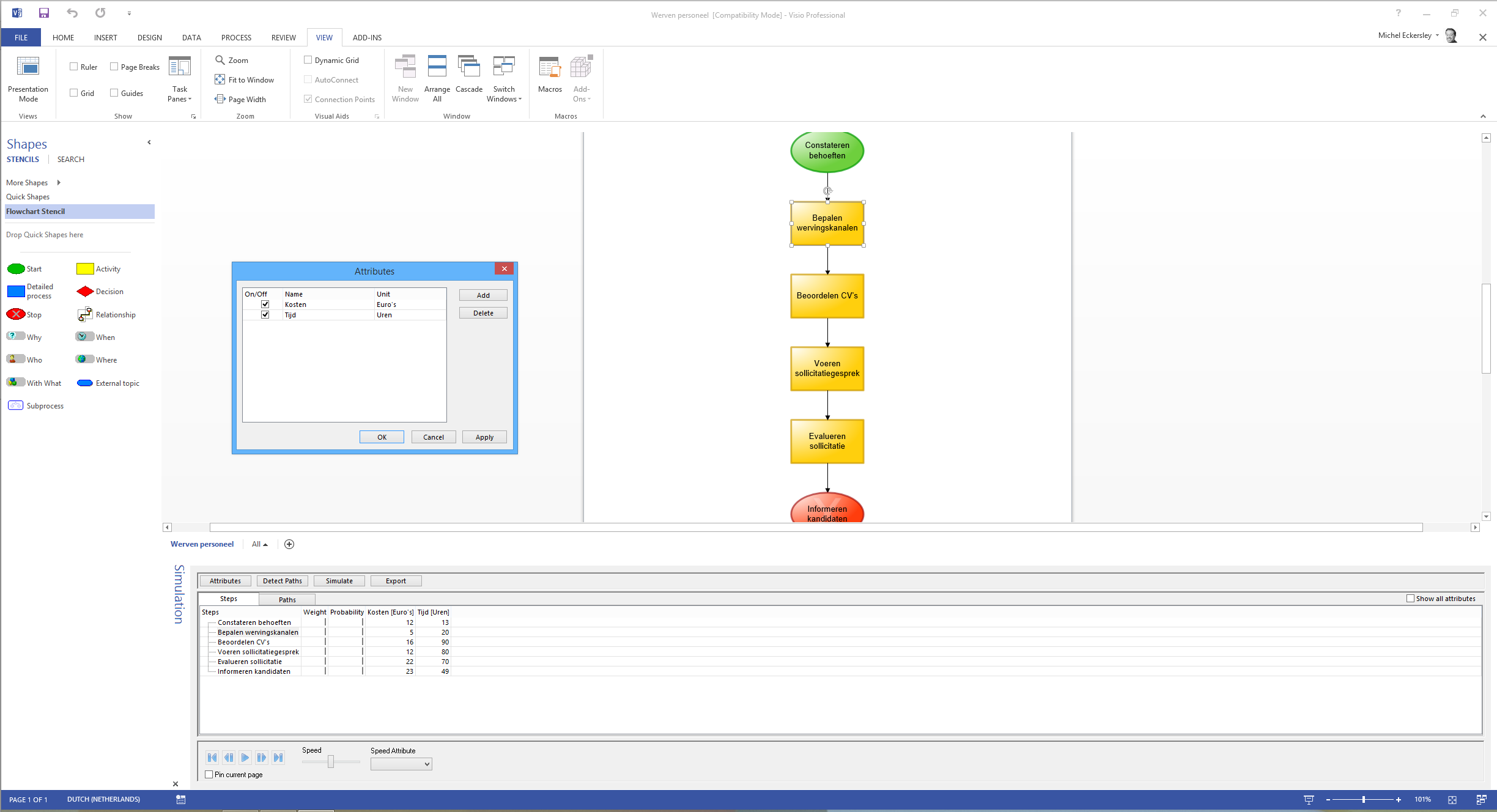Open the DESIGN ribbon tab

click(149, 37)
